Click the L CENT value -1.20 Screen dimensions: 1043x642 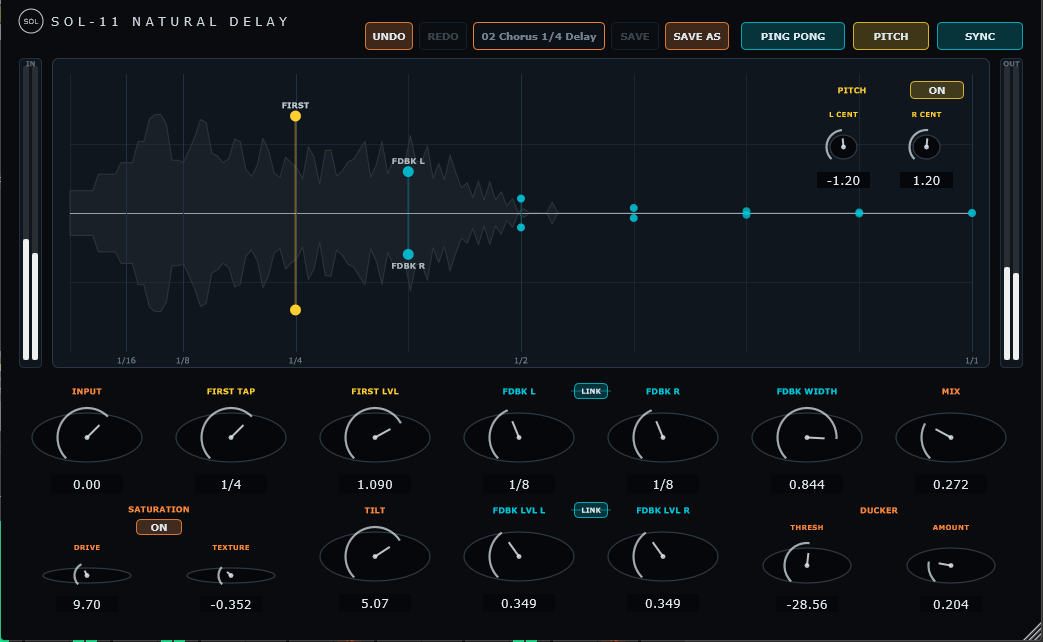pos(843,180)
